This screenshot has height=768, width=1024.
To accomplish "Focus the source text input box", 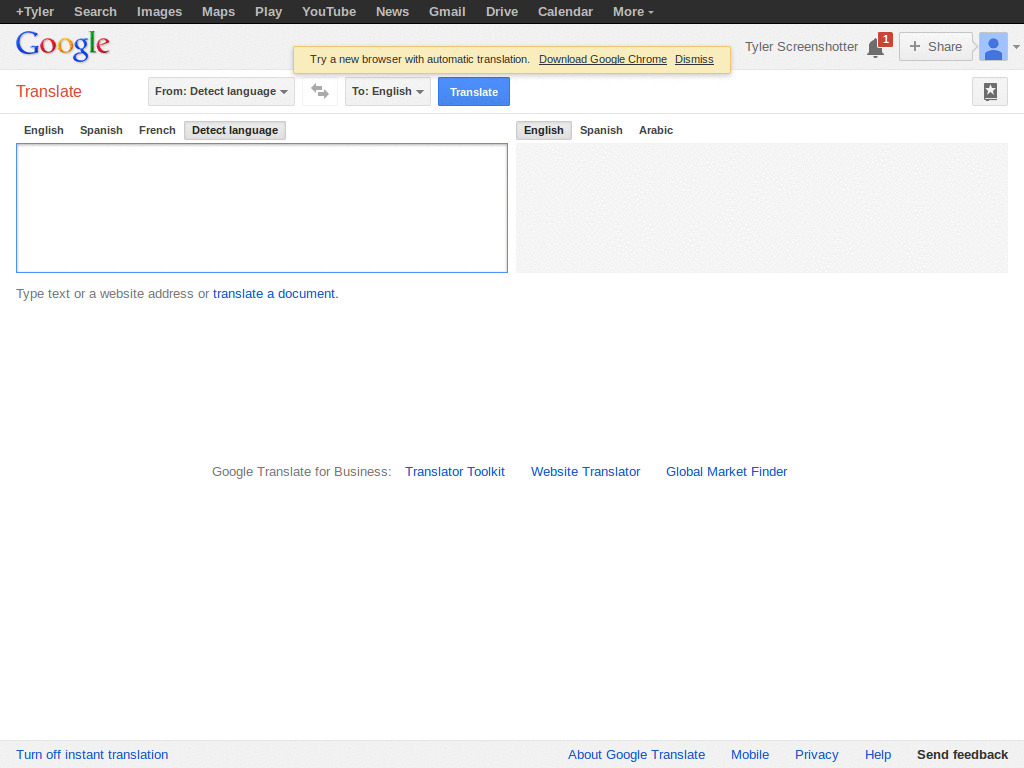I will [x=262, y=208].
